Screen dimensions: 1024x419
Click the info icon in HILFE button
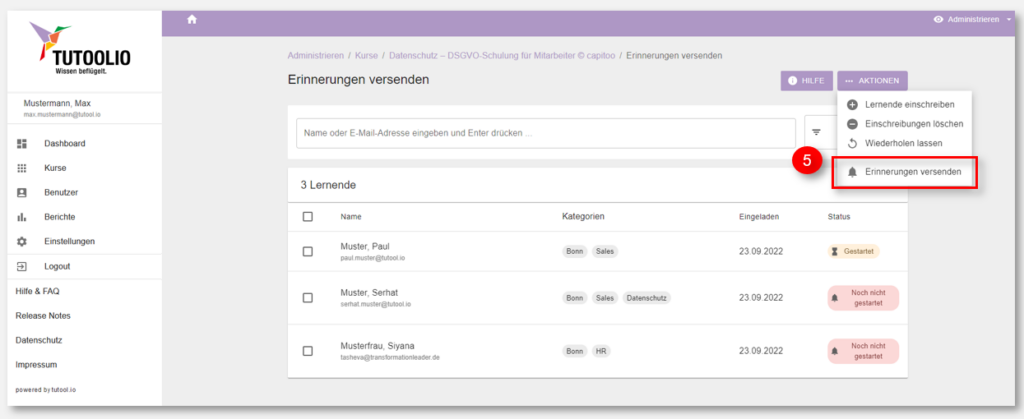(x=793, y=81)
